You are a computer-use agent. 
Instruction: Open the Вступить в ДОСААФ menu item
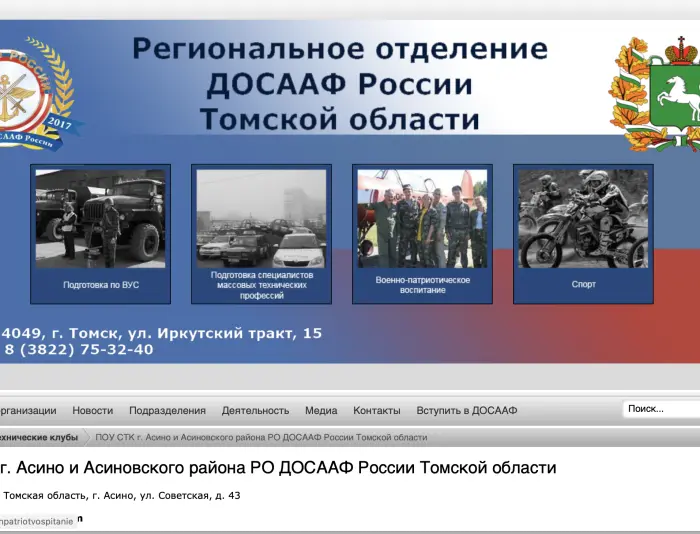coord(467,410)
